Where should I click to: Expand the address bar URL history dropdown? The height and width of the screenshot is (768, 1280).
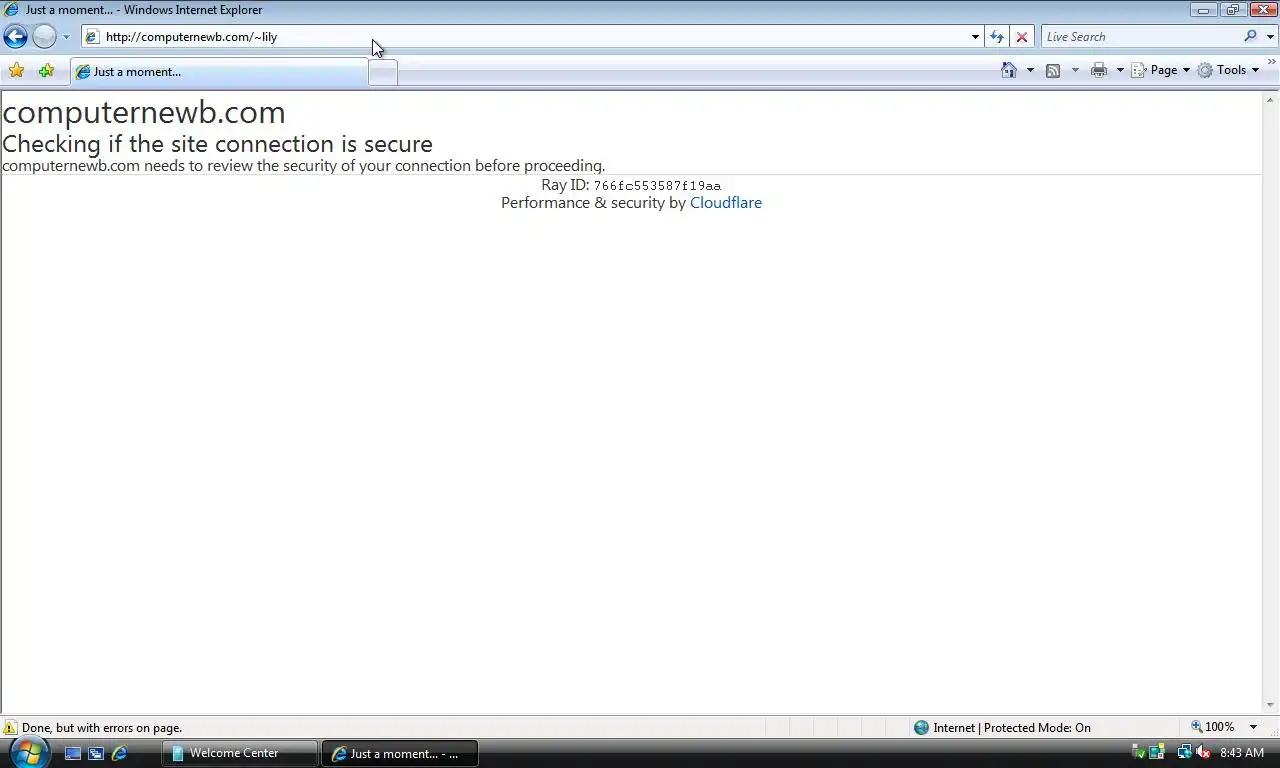(975, 37)
